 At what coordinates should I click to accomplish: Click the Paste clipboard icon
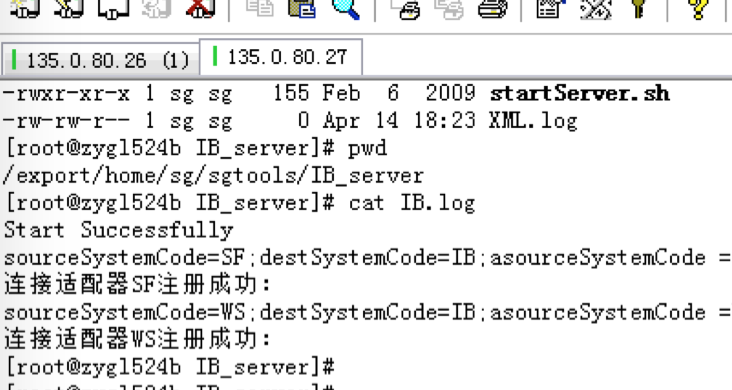click(302, 8)
